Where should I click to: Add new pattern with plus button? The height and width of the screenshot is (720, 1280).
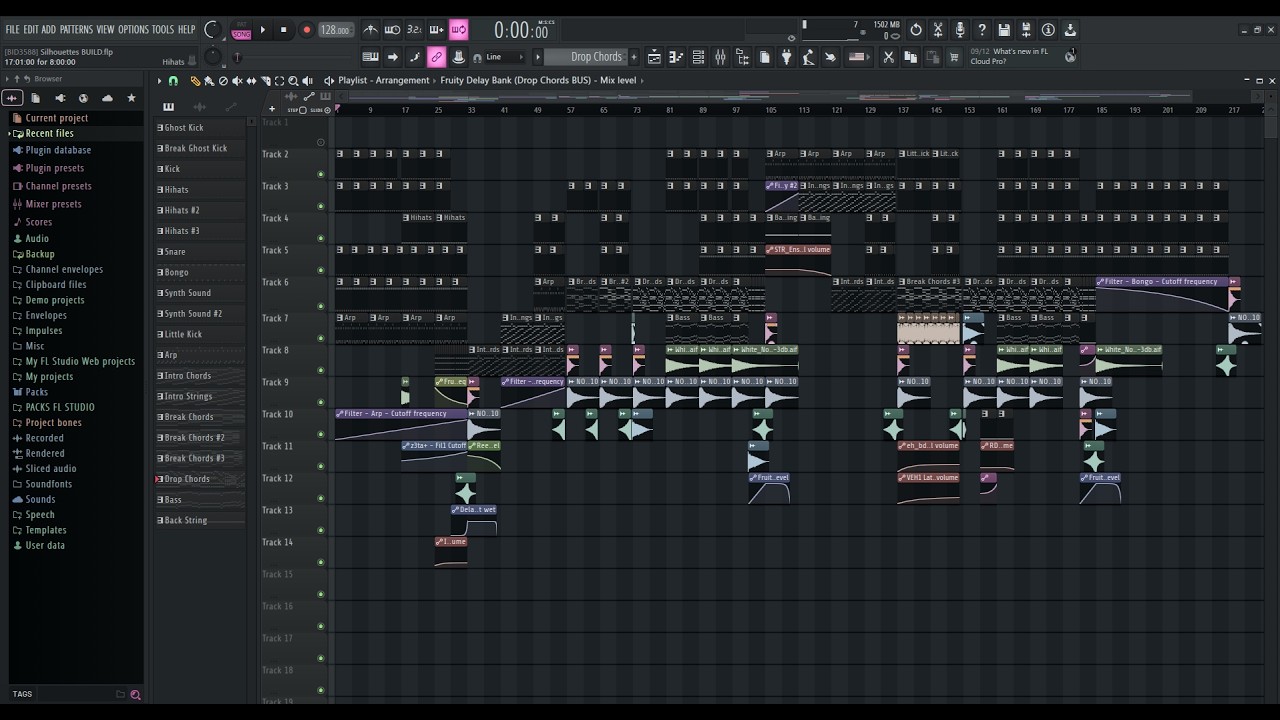point(633,57)
